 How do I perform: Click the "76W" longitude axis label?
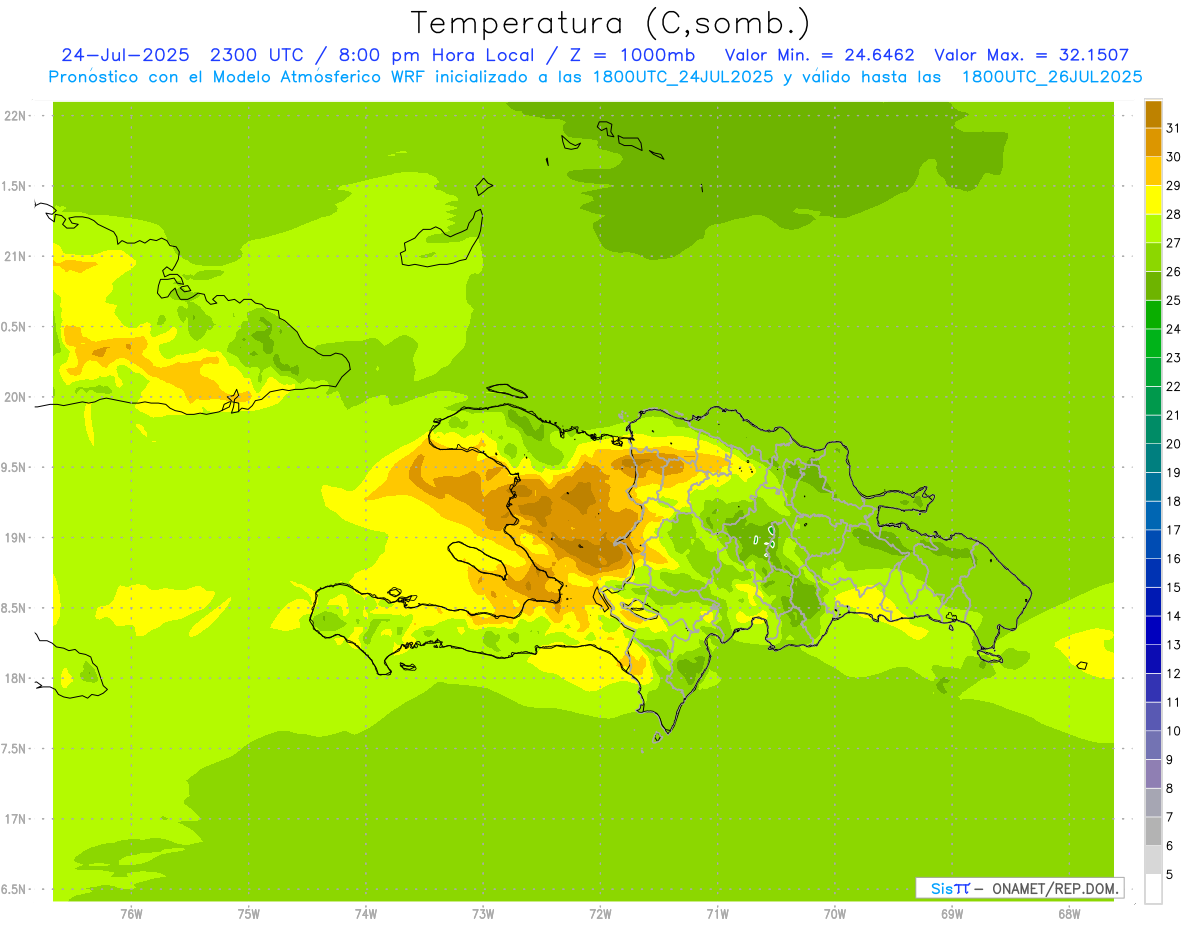coord(131,914)
